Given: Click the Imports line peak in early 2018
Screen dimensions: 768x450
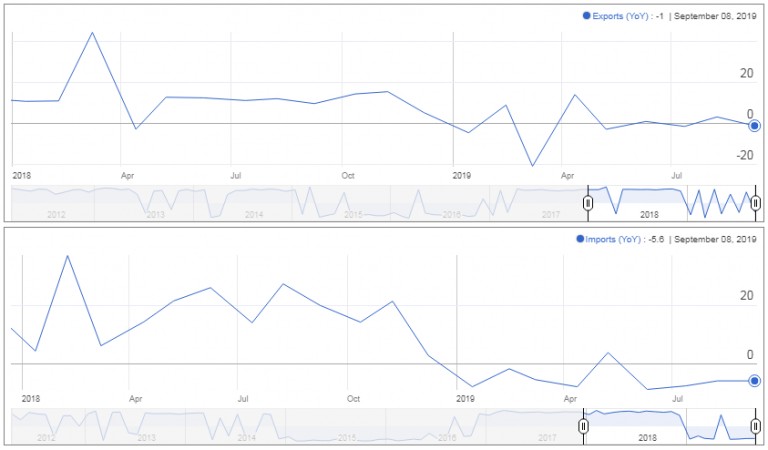Looking at the screenshot, I should point(67,256).
